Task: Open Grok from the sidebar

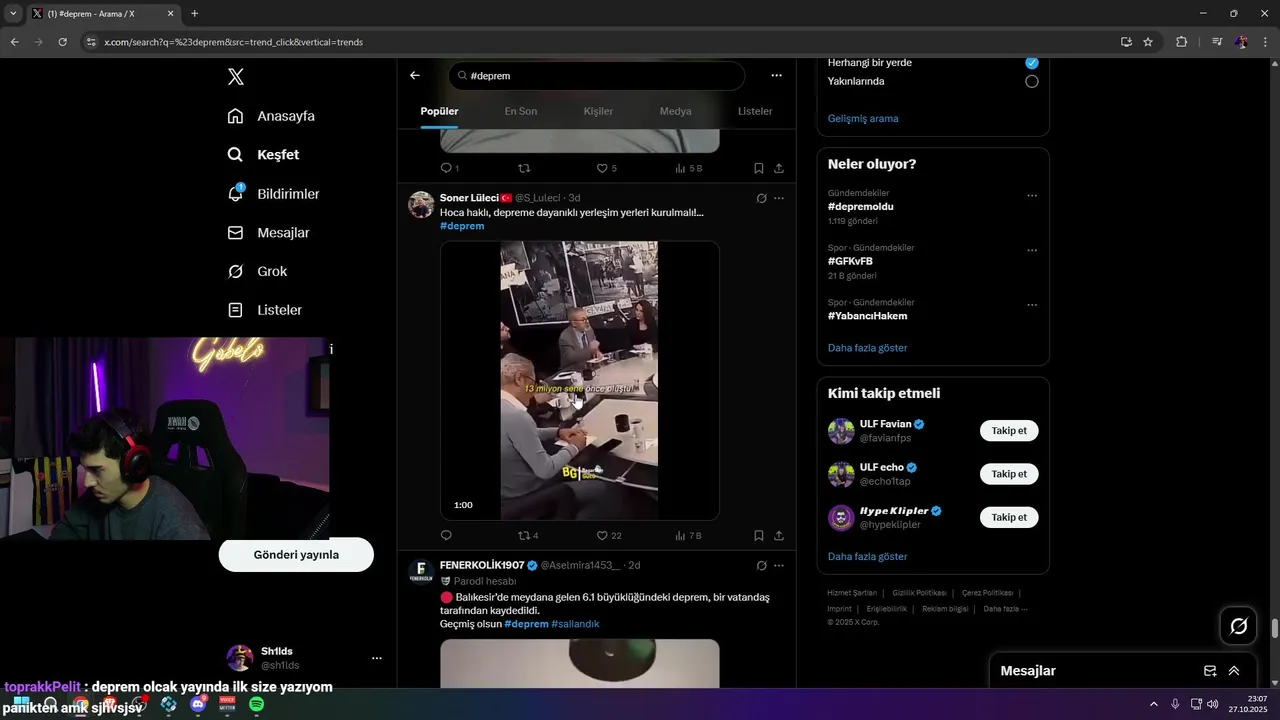Action: 257,272
